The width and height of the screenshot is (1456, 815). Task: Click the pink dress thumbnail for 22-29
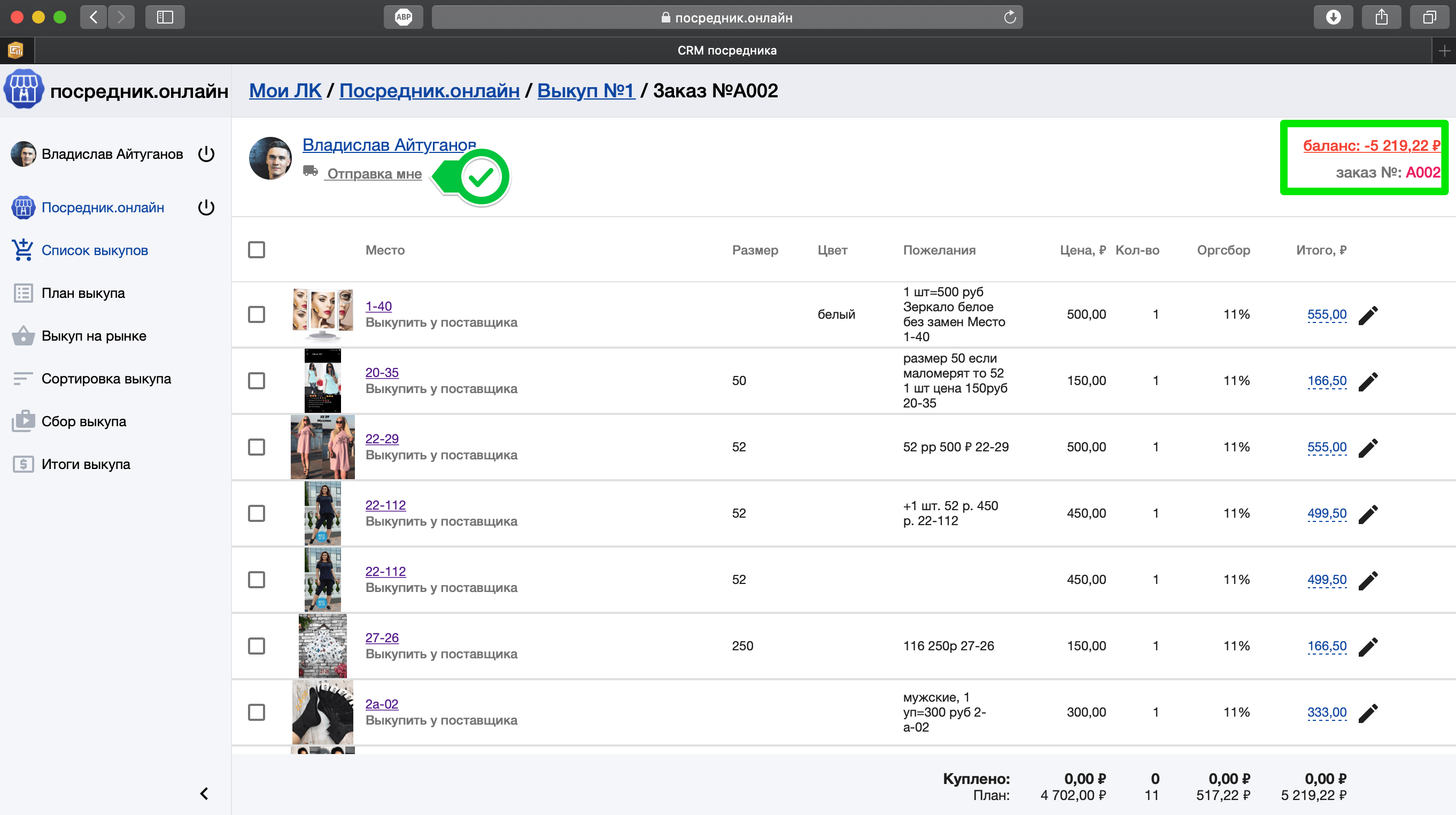pos(322,447)
